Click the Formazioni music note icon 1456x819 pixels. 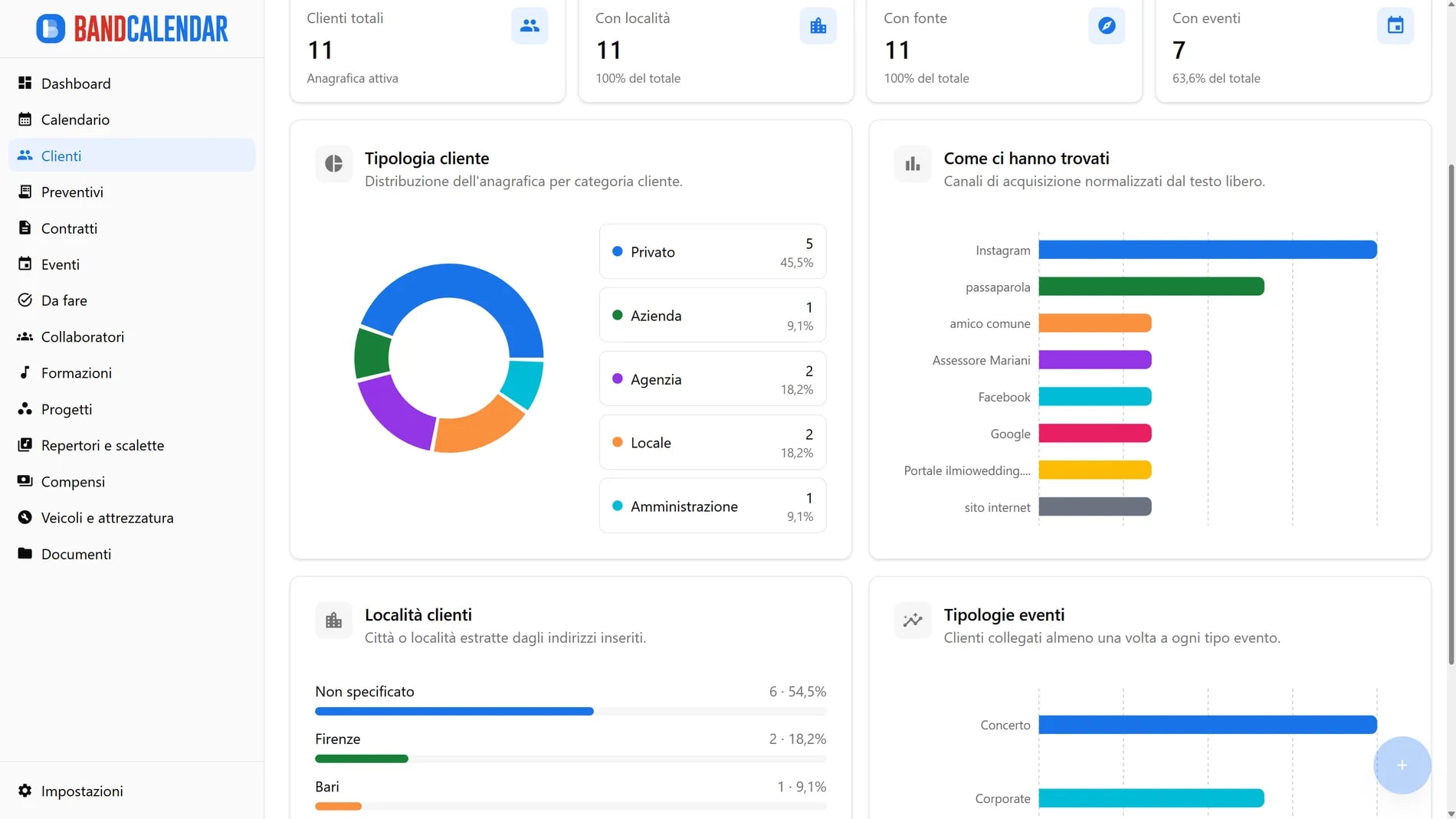(x=25, y=372)
